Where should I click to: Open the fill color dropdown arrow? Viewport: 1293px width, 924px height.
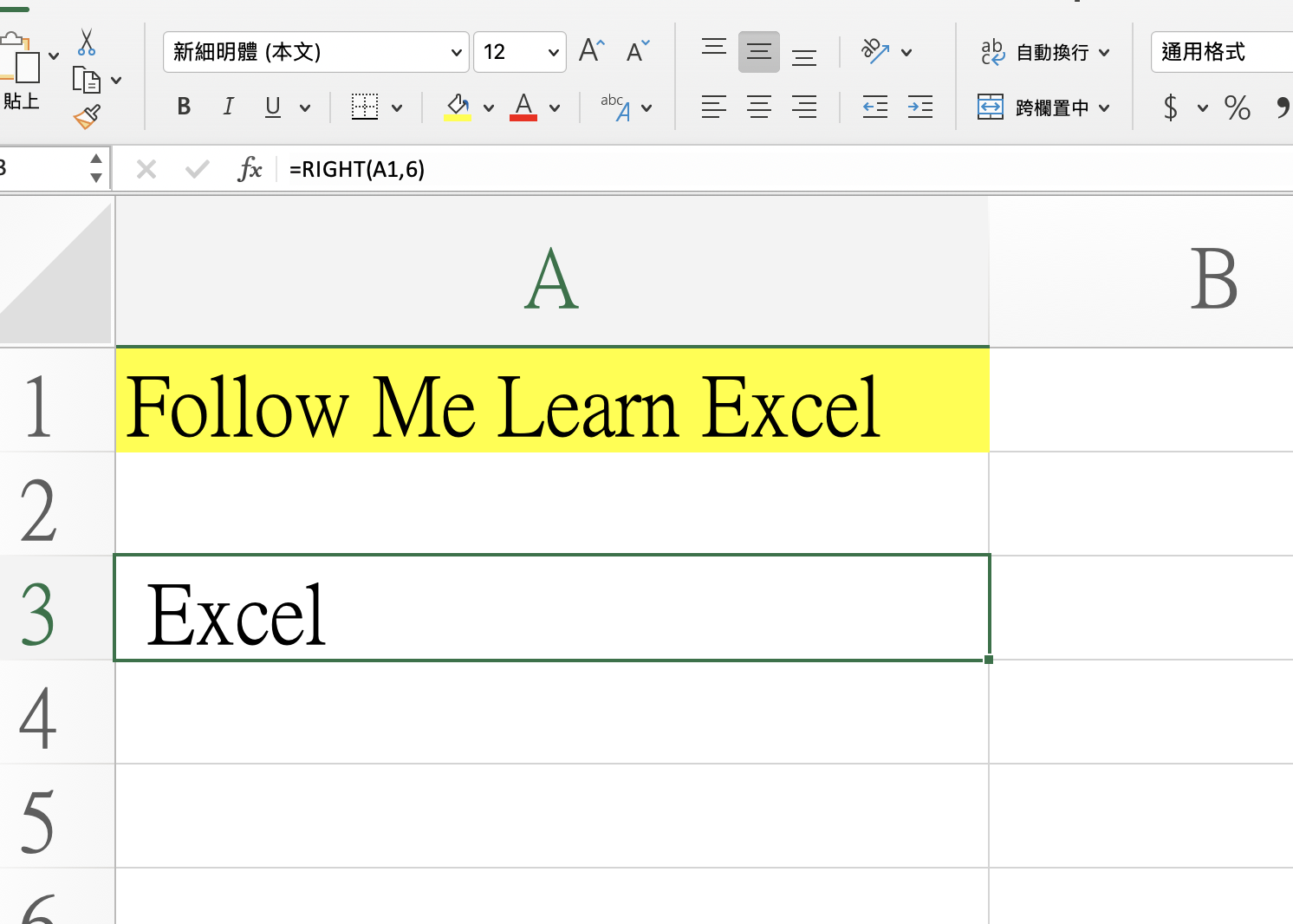point(489,108)
